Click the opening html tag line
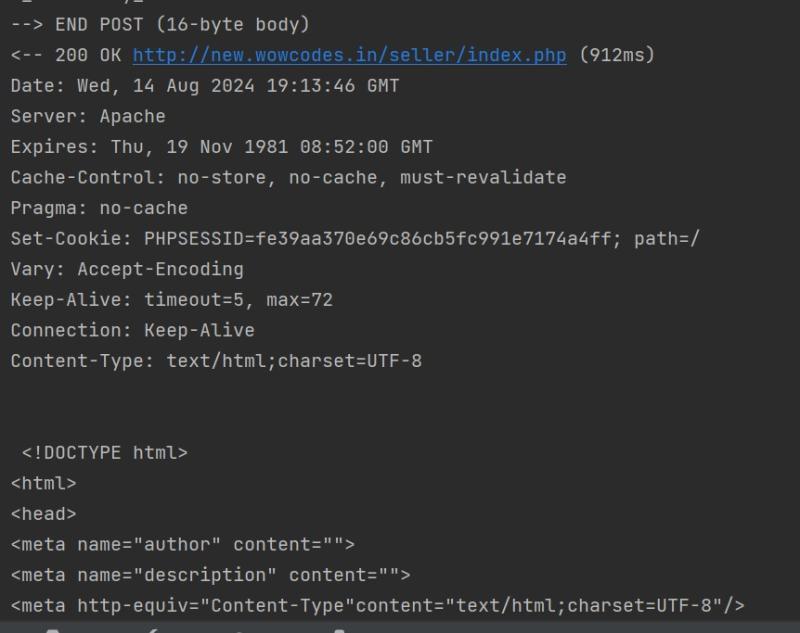This screenshot has width=800, height=633. click(x=43, y=484)
